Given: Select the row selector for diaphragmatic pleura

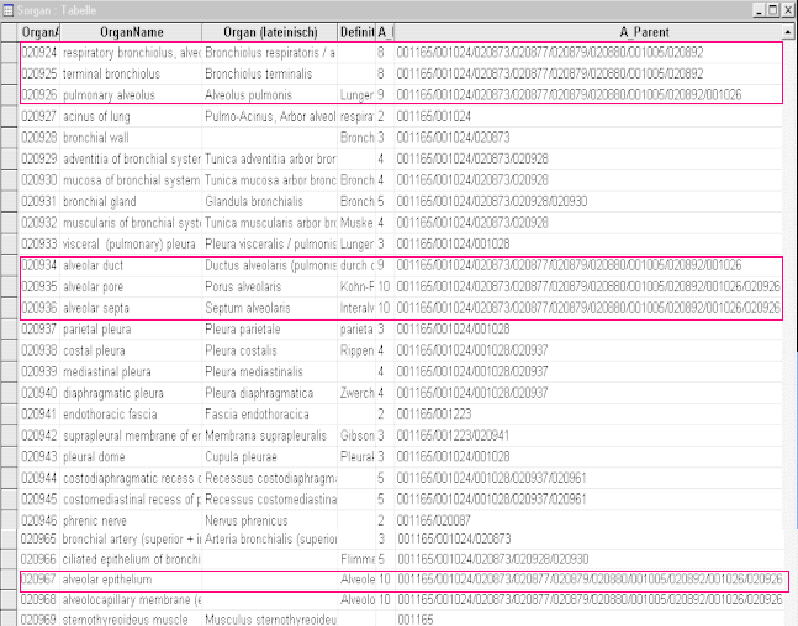Looking at the screenshot, I should [10, 393].
